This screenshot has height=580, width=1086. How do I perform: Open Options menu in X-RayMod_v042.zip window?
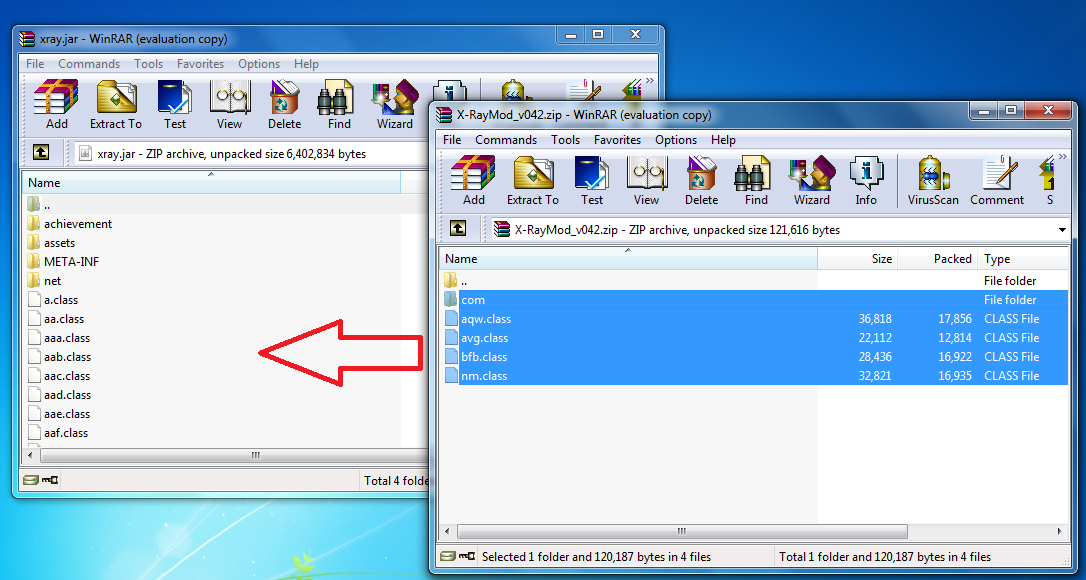[x=676, y=140]
